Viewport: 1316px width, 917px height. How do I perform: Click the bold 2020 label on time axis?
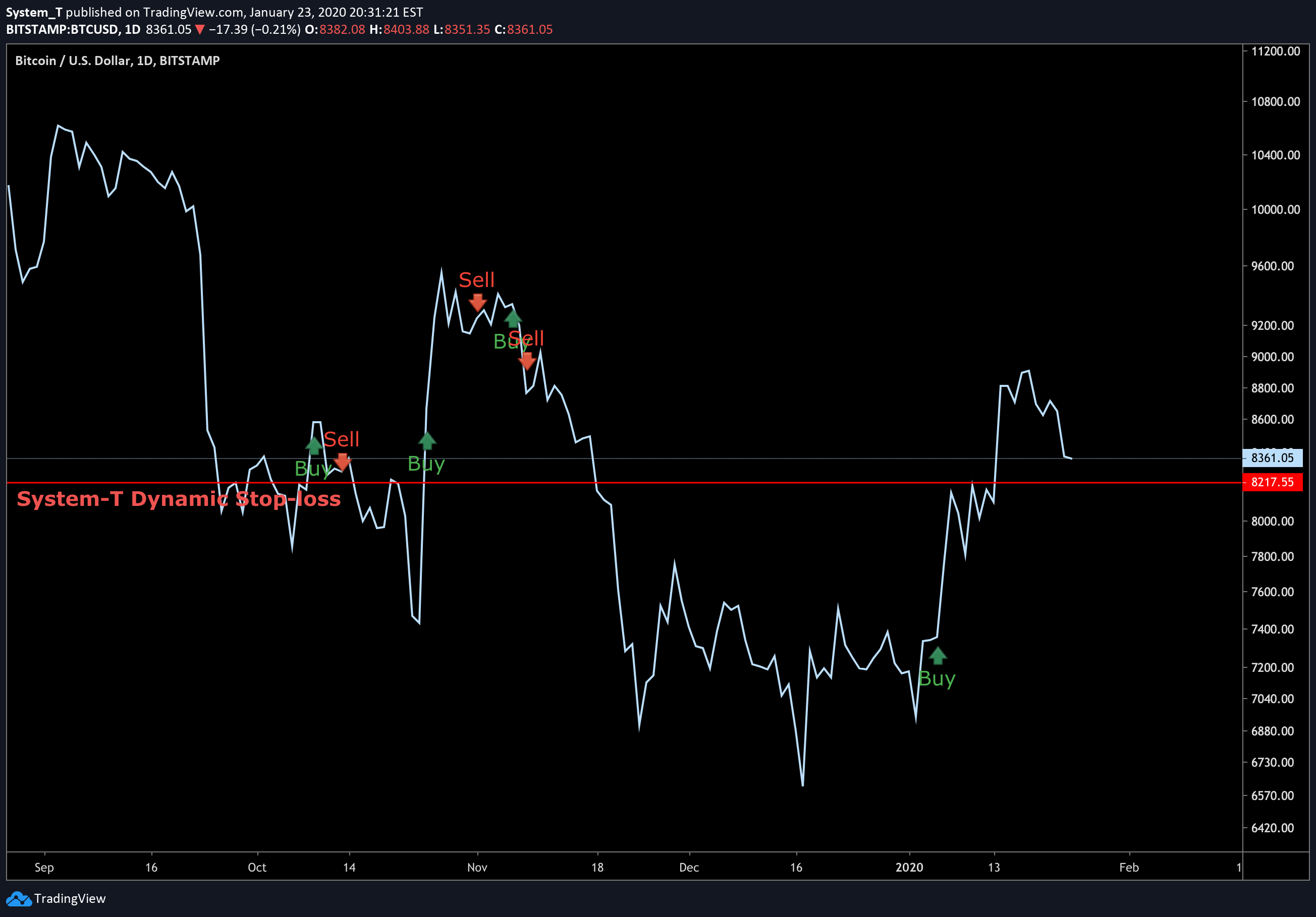[910, 868]
